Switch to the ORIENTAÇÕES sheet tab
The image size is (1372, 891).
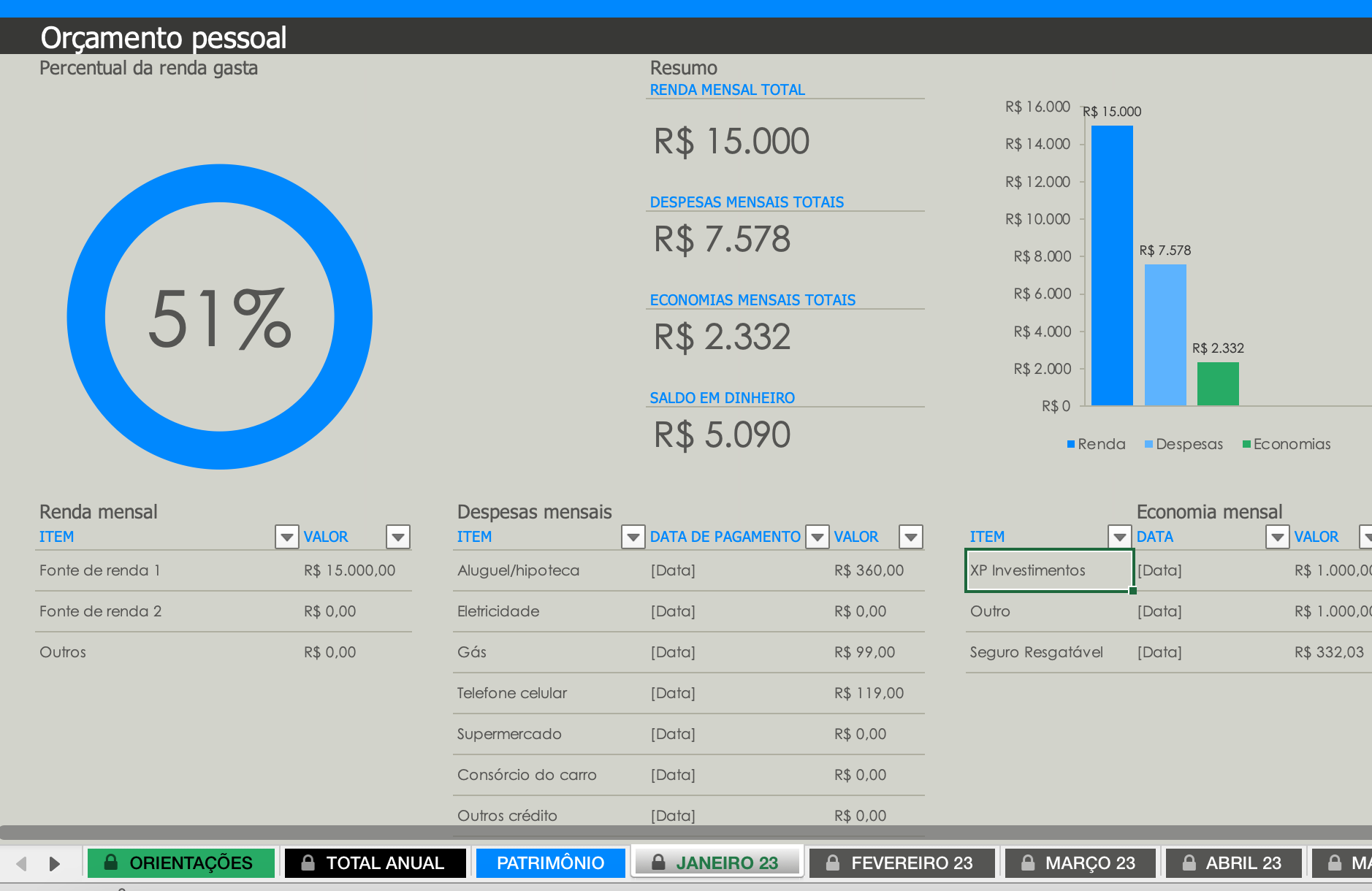pyautogui.click(x=181, y=863)
